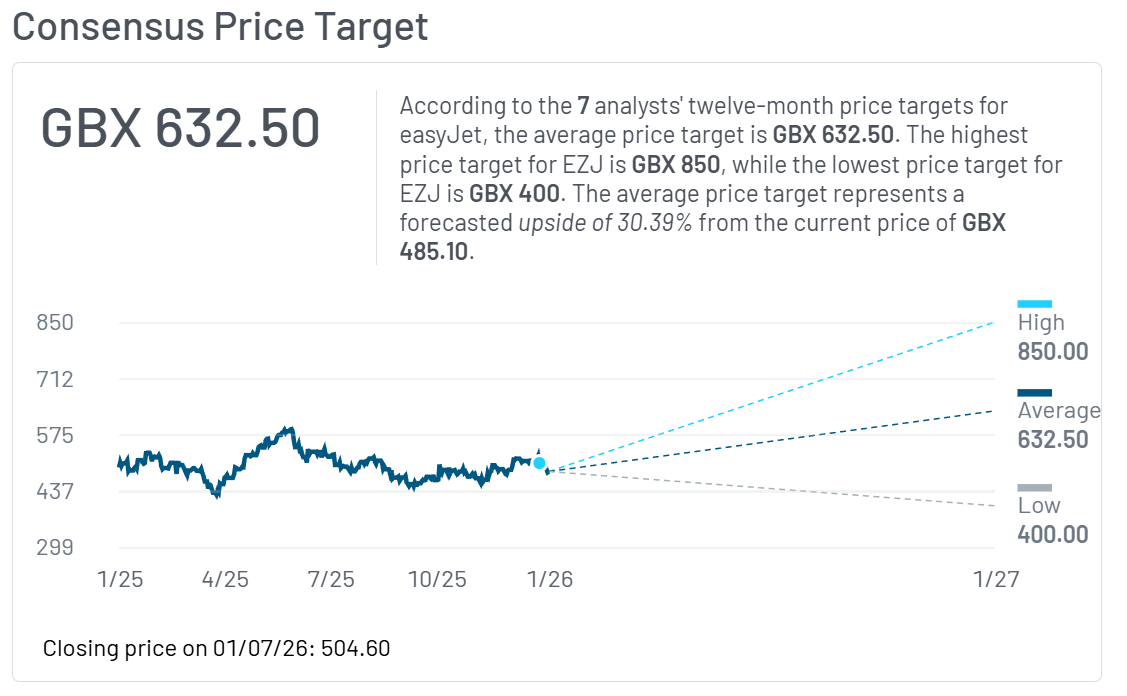This screenshot has height=696, width=1127.
Task: Click the price history peak near 7/25
Action: tap(290, 430)
